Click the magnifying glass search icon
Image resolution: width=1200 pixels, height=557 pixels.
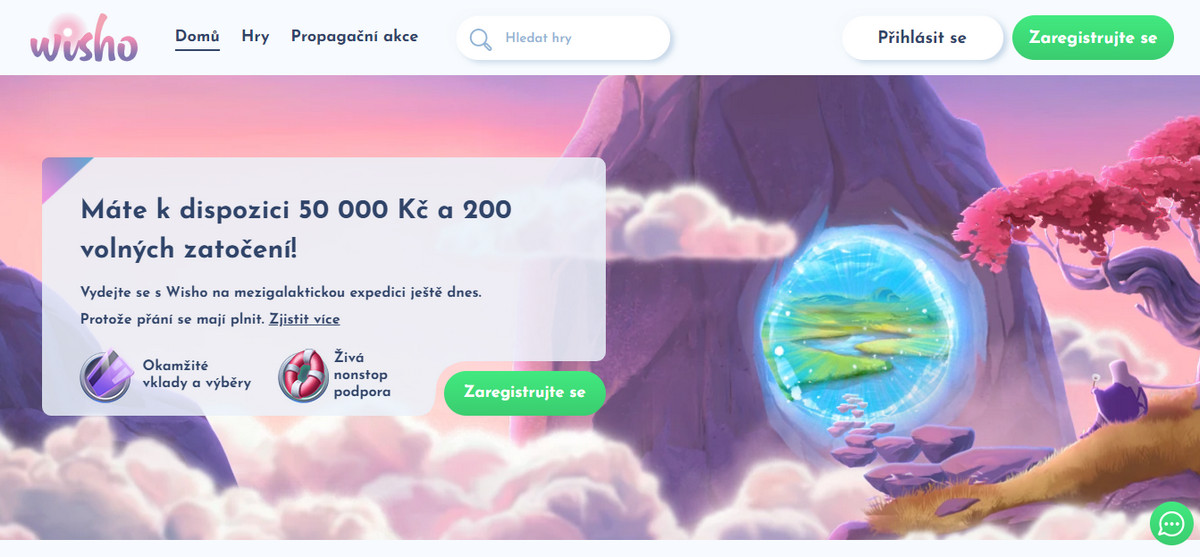(x=481, y=38)
